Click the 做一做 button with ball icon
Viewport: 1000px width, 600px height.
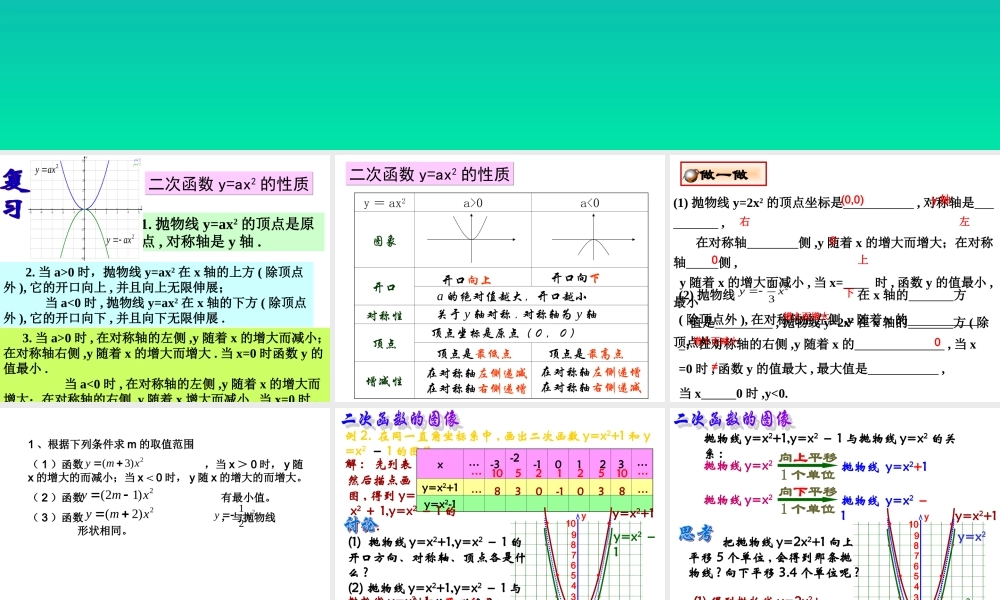(723, 174)
